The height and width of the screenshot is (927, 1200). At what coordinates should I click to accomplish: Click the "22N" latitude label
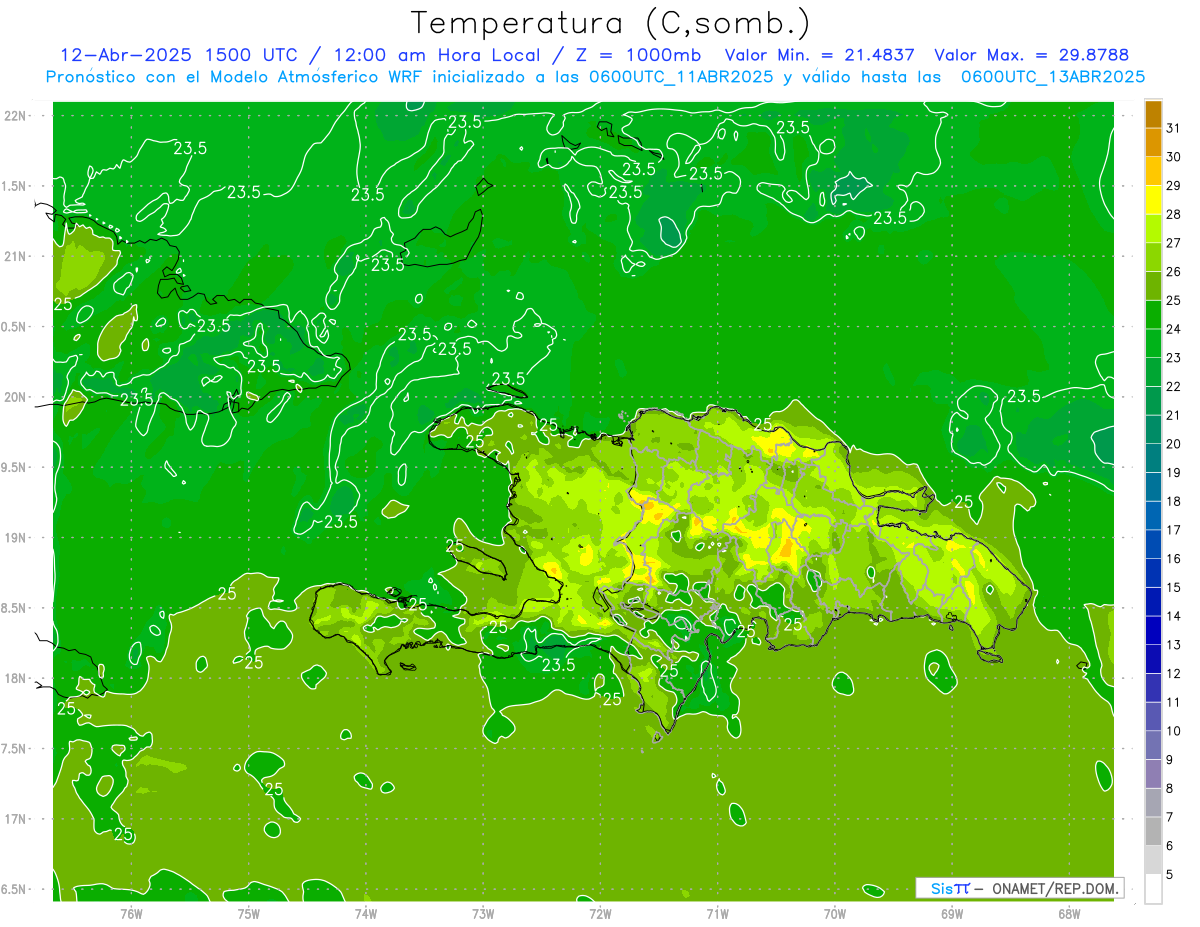click(x=16, y=115)
